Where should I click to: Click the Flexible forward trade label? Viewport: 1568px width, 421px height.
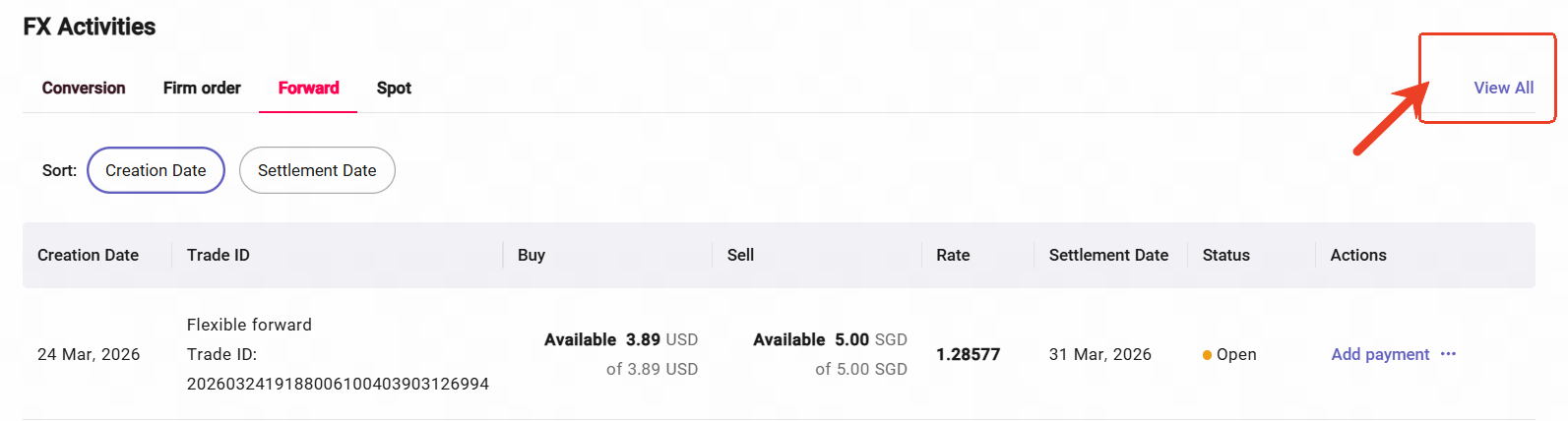249,325
